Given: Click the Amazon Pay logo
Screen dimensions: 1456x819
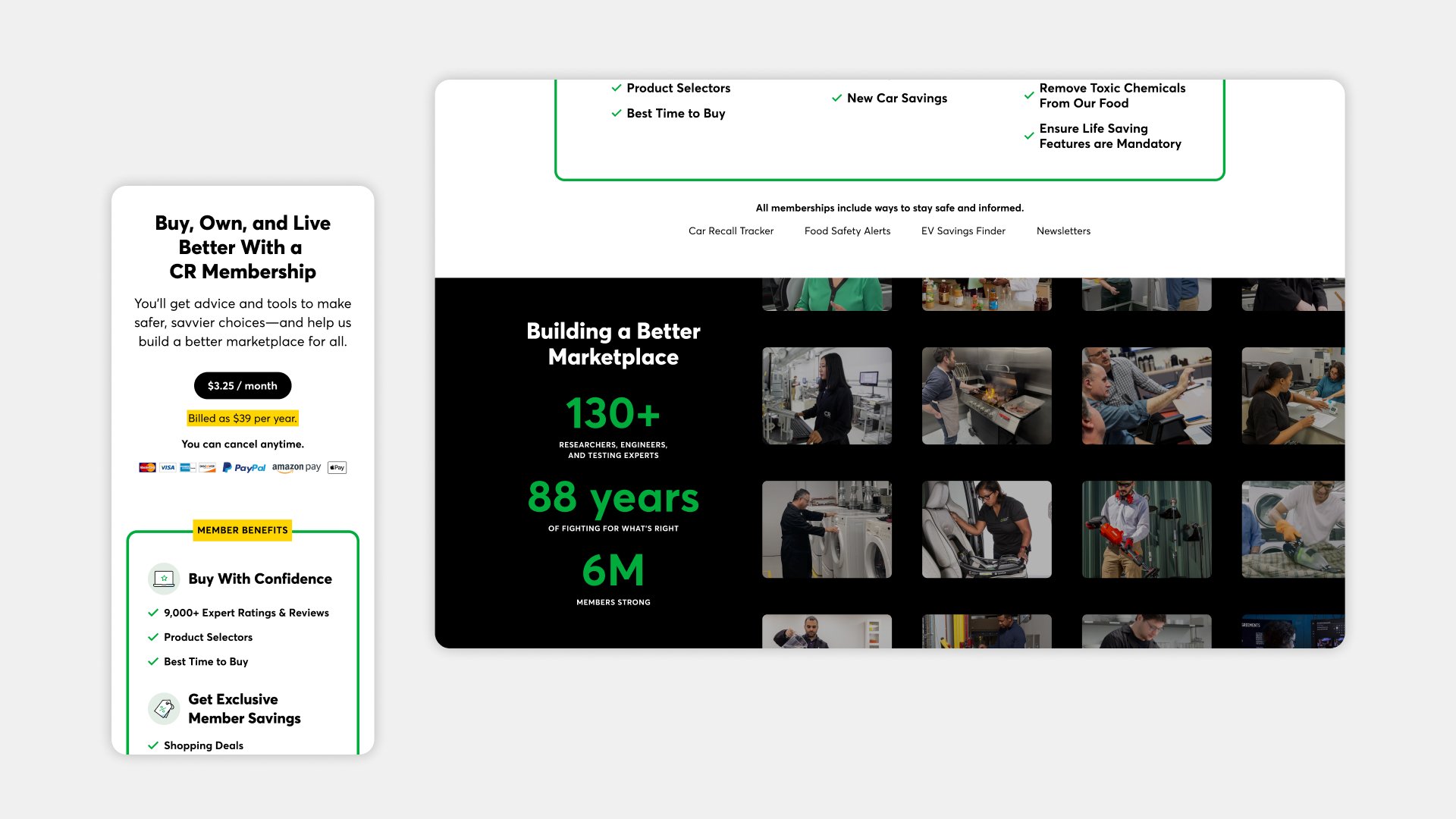Looking at the screenshot, I should point(297,468).
